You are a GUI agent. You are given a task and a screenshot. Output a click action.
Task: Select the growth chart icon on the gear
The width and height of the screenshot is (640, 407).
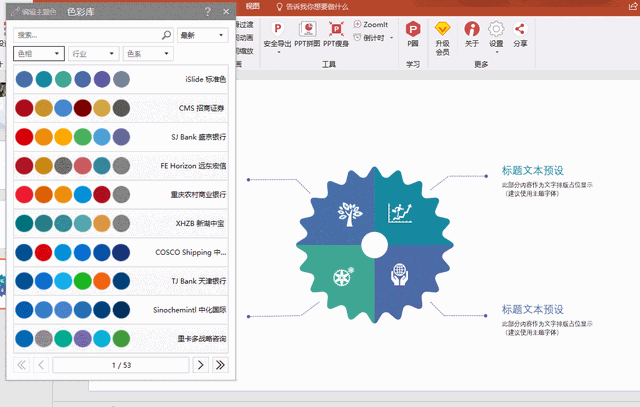coord(400,213)
